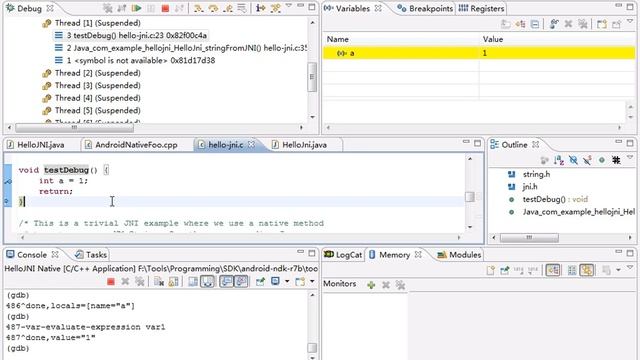Click 'return;' line in hello-jni.c editor
The image size is (640, 360).
tap(56, 191)
